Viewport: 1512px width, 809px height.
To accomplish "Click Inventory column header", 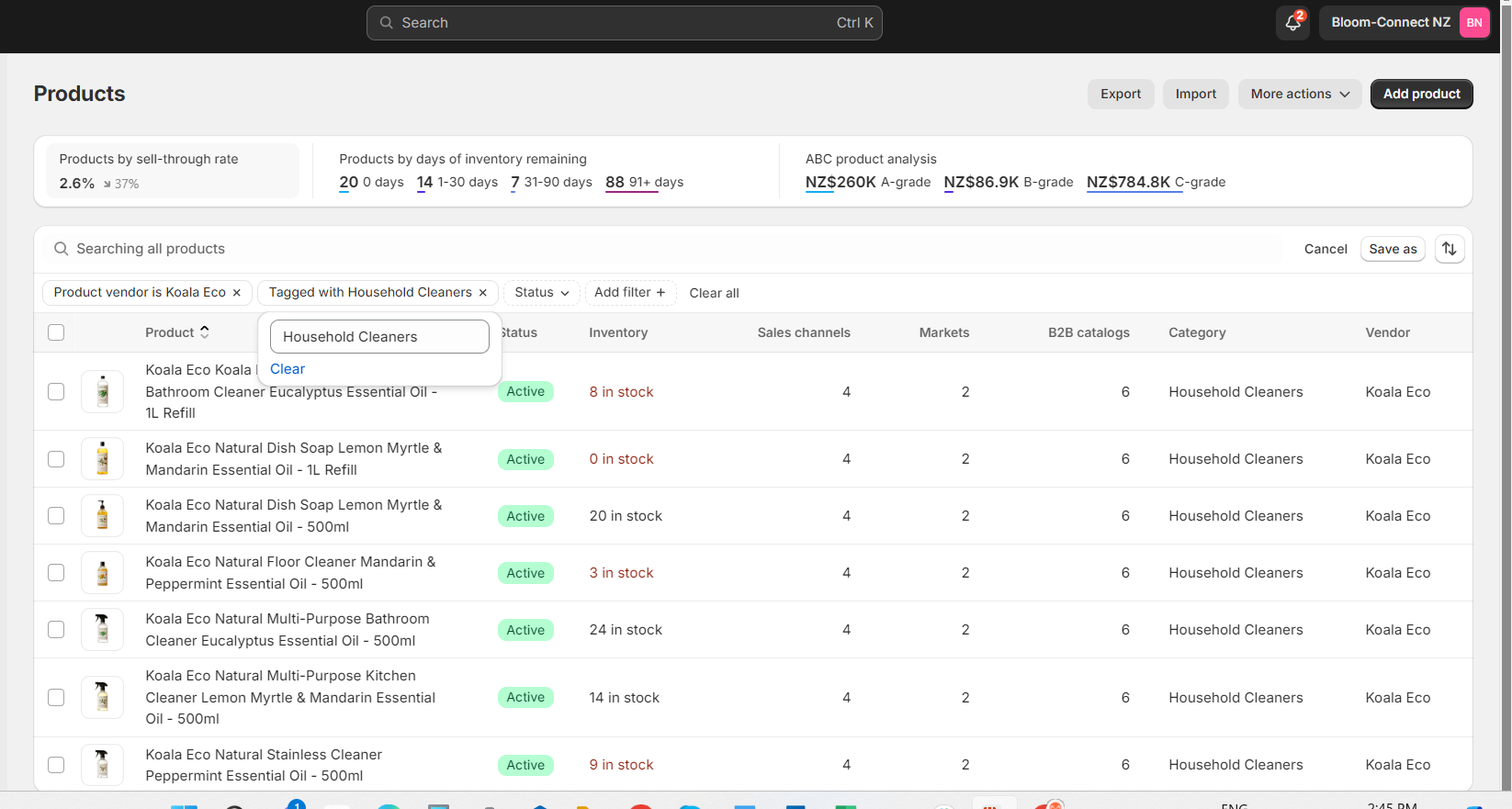I will [x=618, y=332].
